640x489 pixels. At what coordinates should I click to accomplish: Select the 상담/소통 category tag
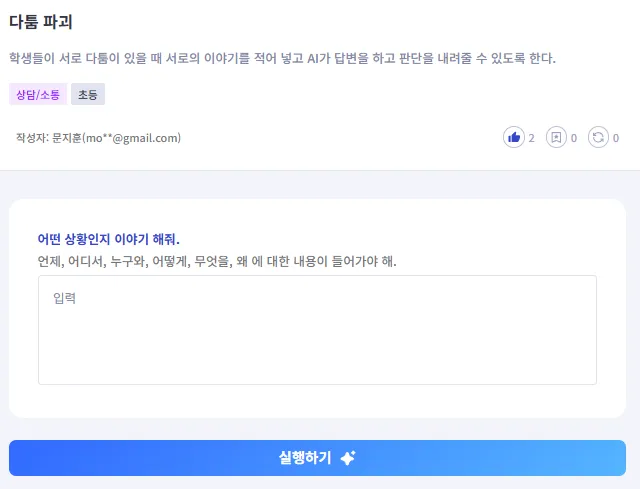(37, 95)
